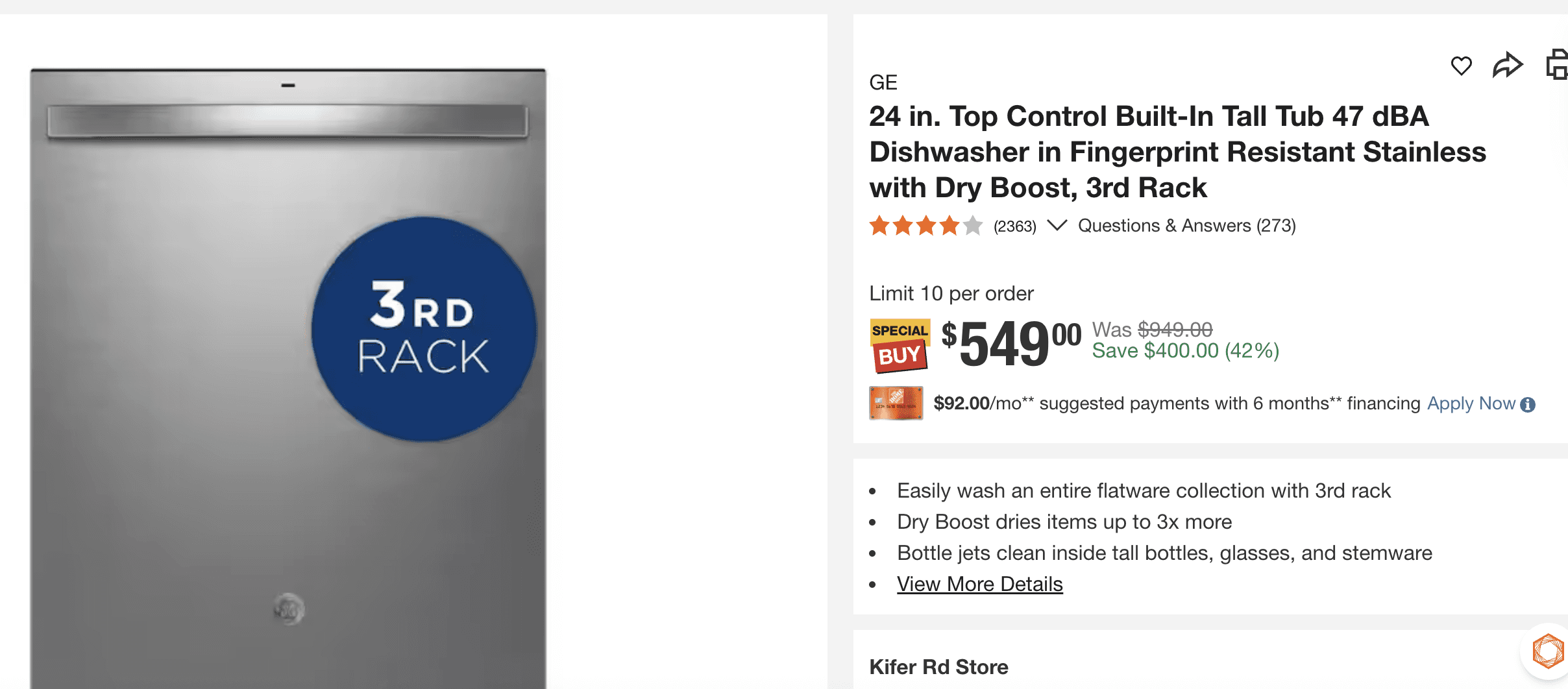Click the Apply Now financing link

[1475, 403]
